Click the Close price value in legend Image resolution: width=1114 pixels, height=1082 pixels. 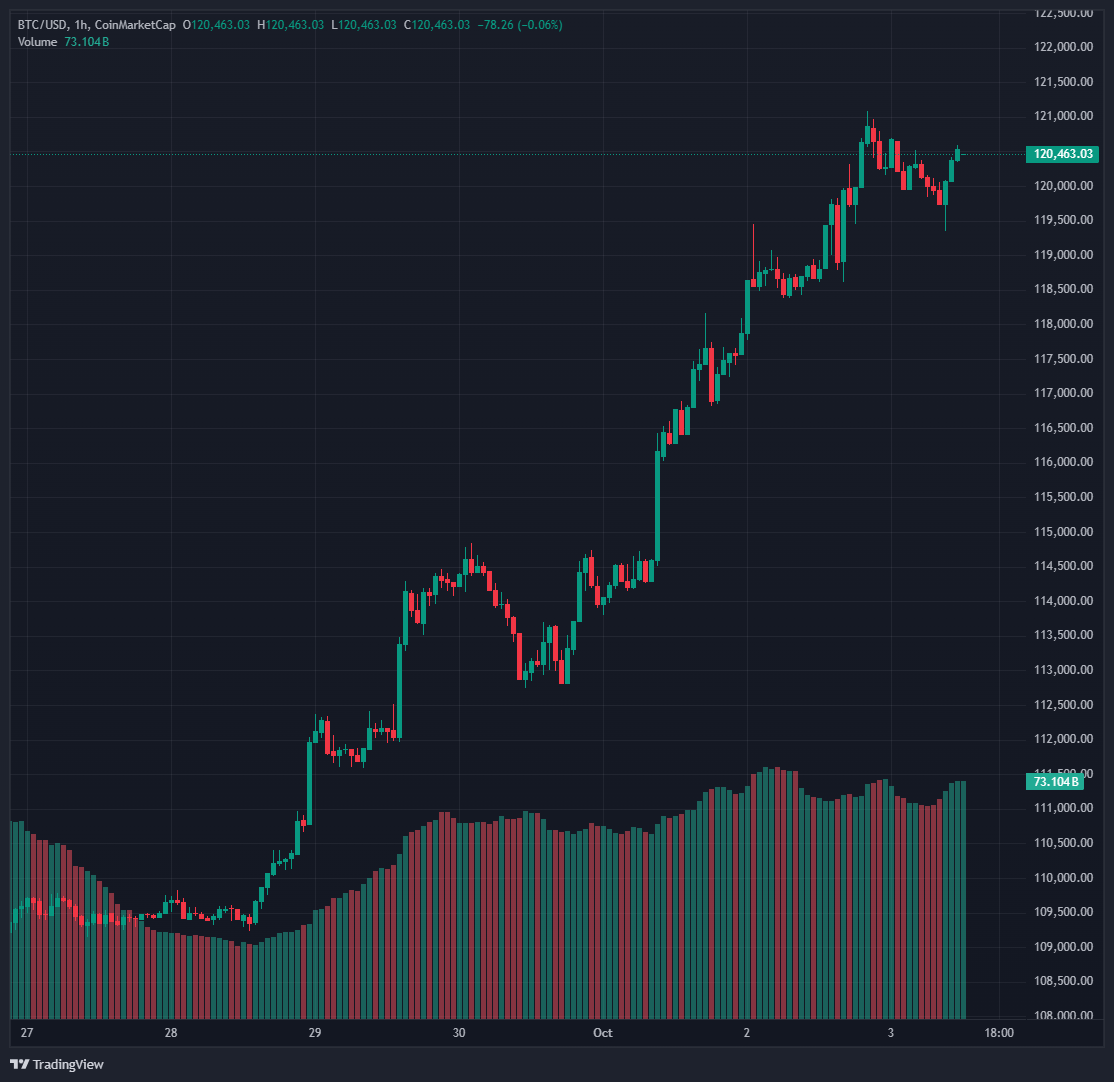tap(441, 24)
